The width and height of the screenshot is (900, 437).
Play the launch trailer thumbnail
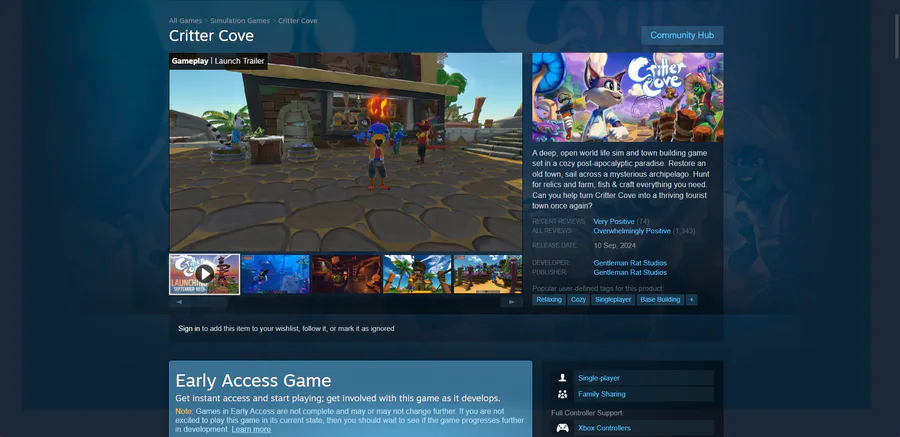click(204, 274)
